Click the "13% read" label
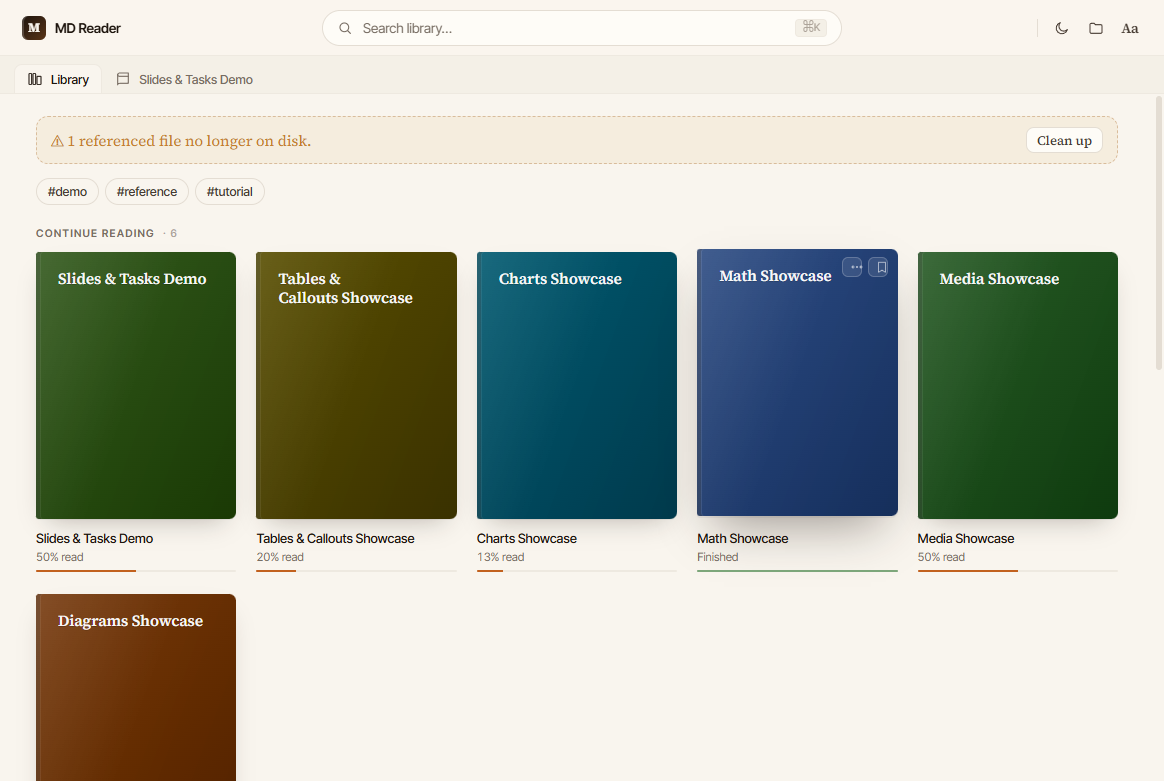 tap(500, 557)
